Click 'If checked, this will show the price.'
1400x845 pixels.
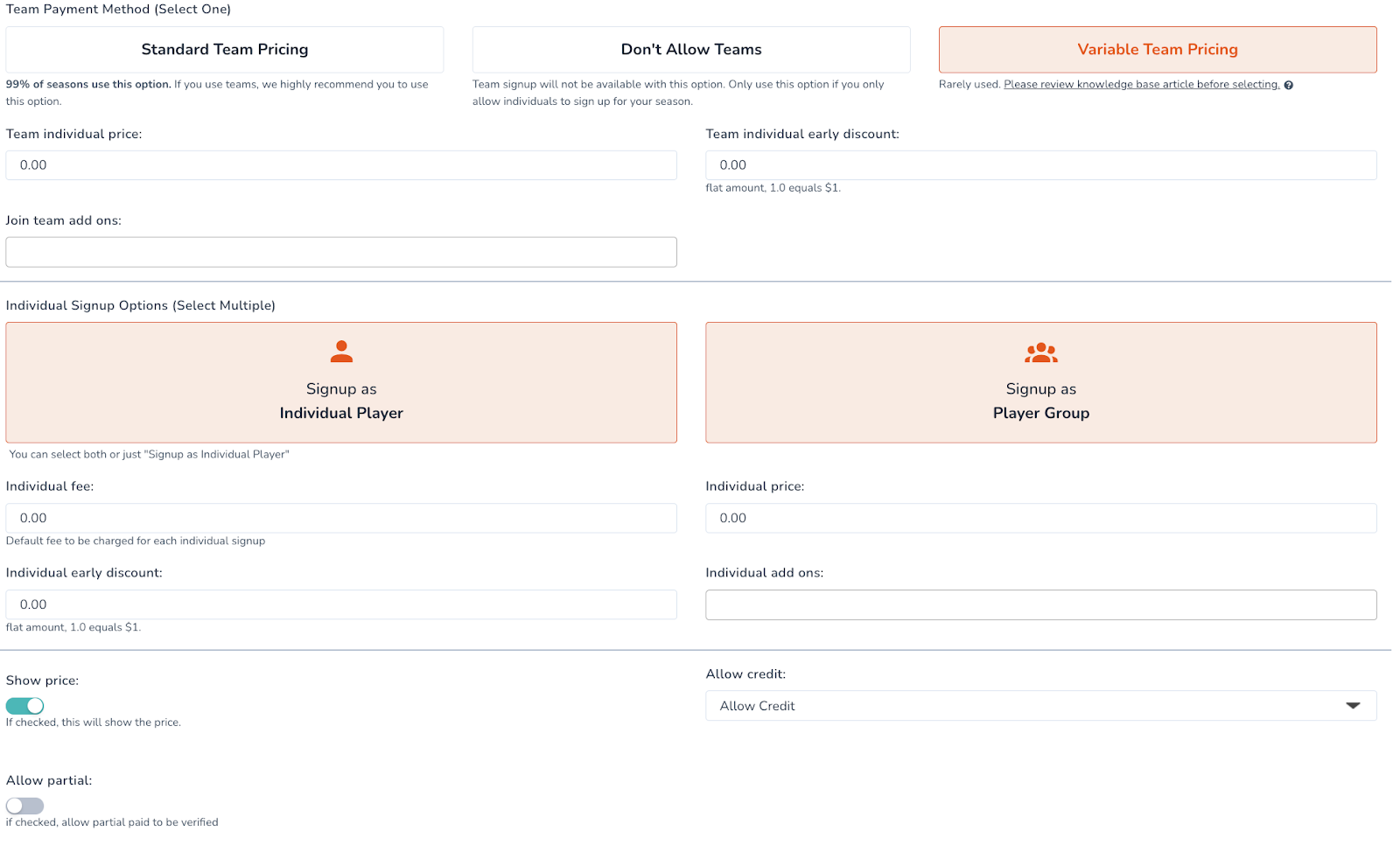94,723
